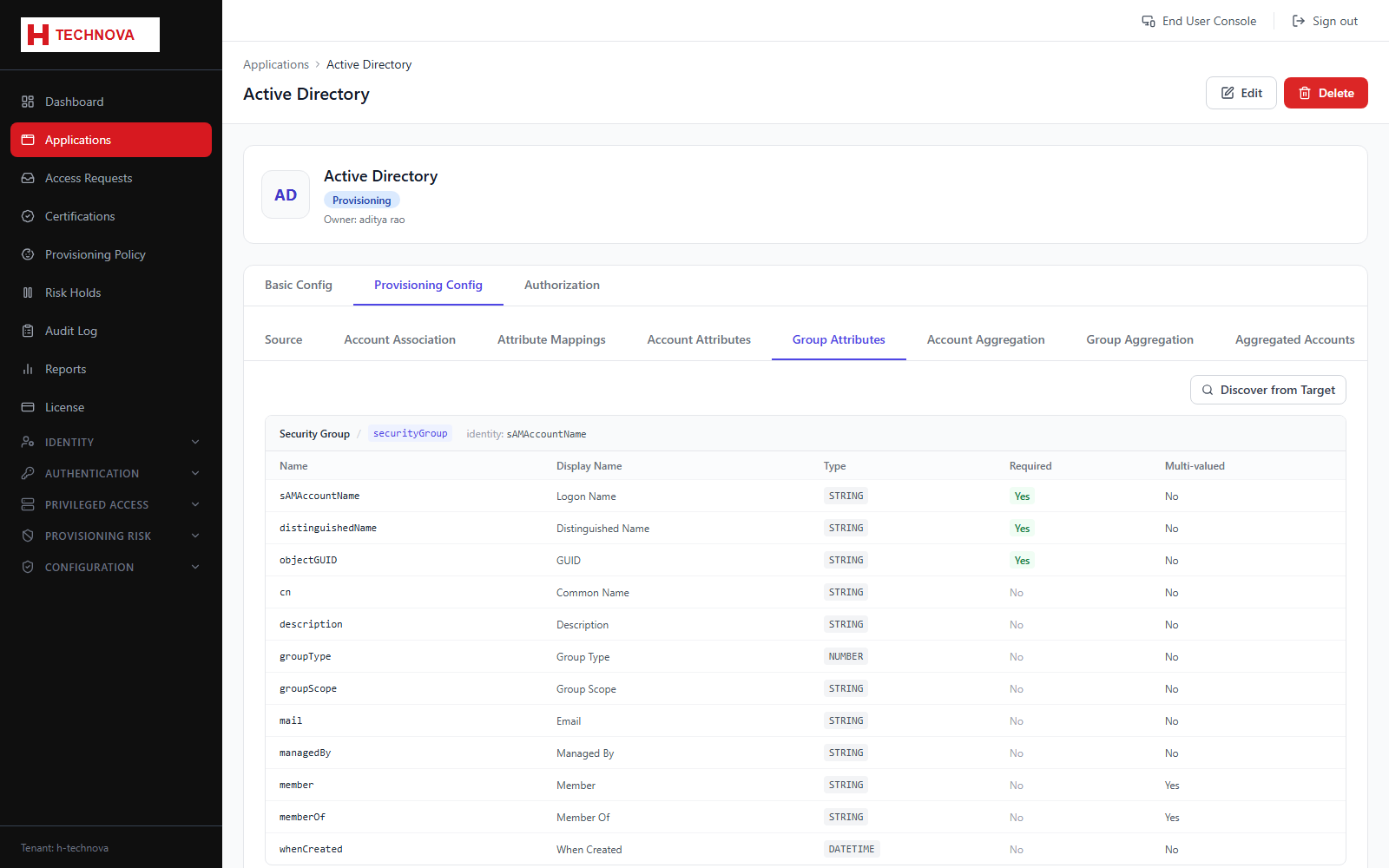Click the Audit Log clipboard icon
Image resolution: width=1389 pixels, height=868 pixels.
coord(28,331)
